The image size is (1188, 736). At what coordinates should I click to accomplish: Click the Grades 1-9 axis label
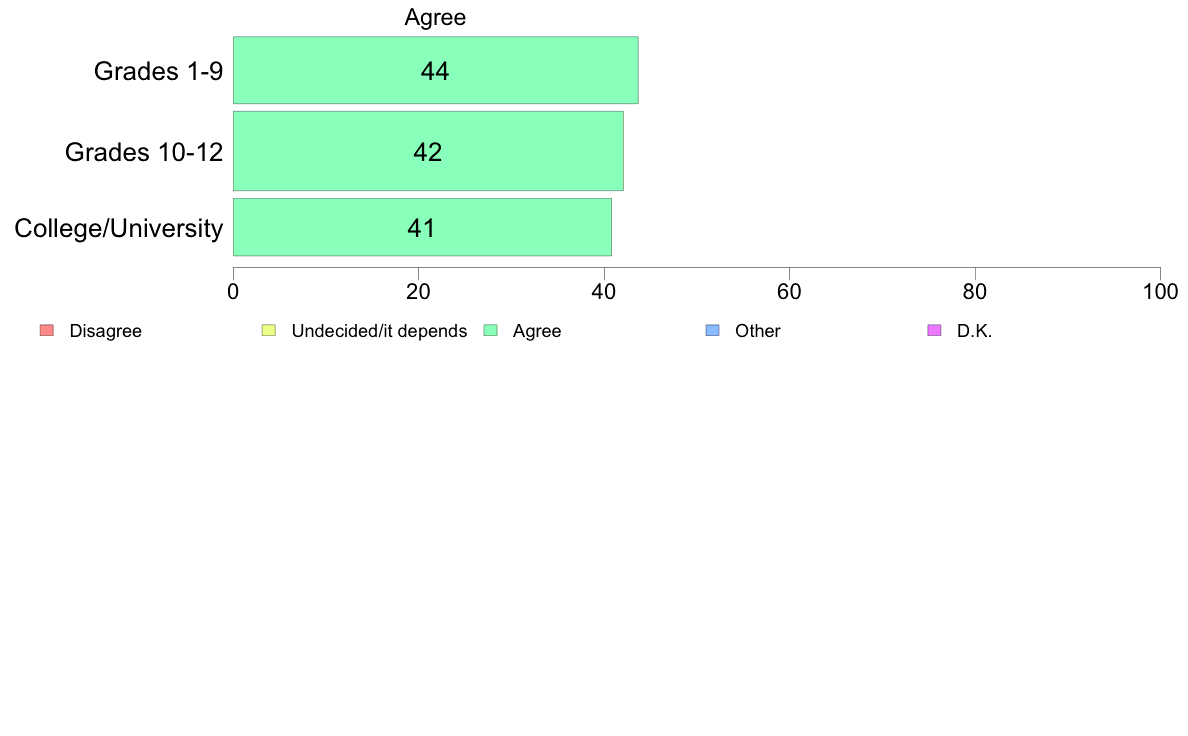[158, 71]
